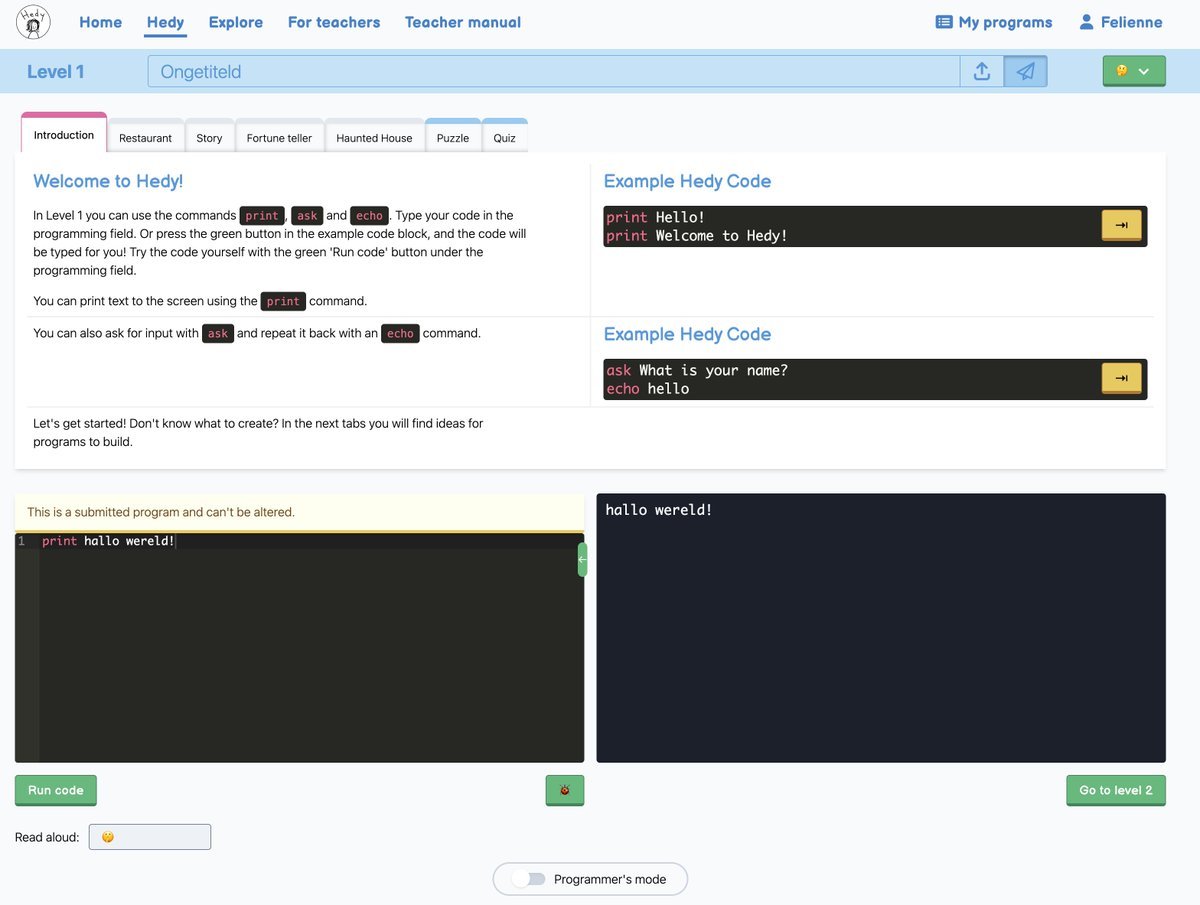The height and width of the screenshot is (905, 1200).
Task: Click the Ongetiteld program name field
Action: [554, 71]
